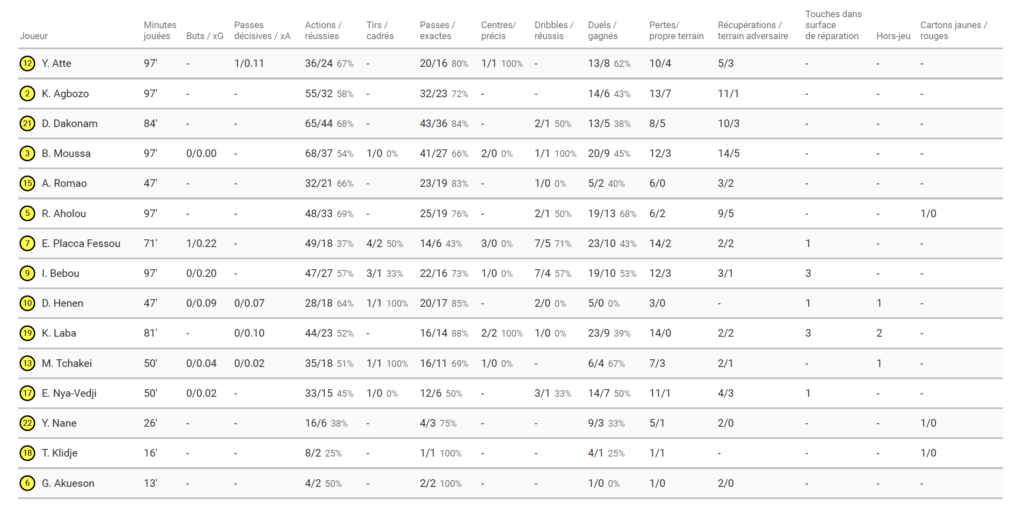The image size is (1024, 510).
Task: Select jersey badge 21 for D. Dakonam
Action: [x=27, y=124]
